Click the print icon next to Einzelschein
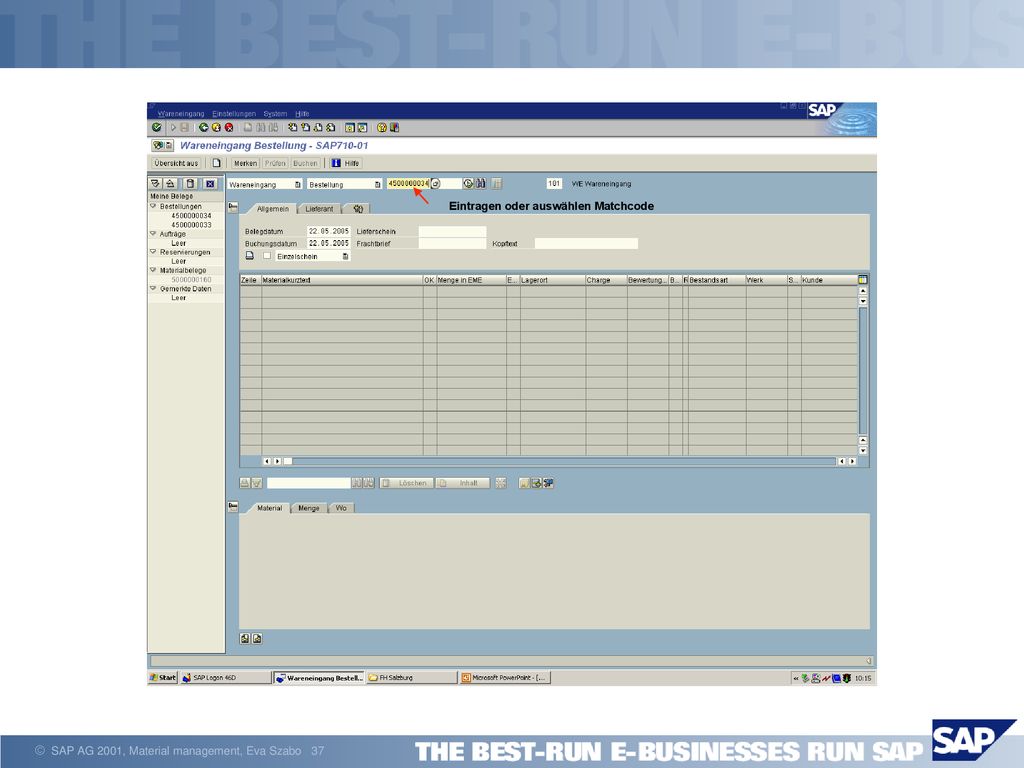 coord(249,255)
